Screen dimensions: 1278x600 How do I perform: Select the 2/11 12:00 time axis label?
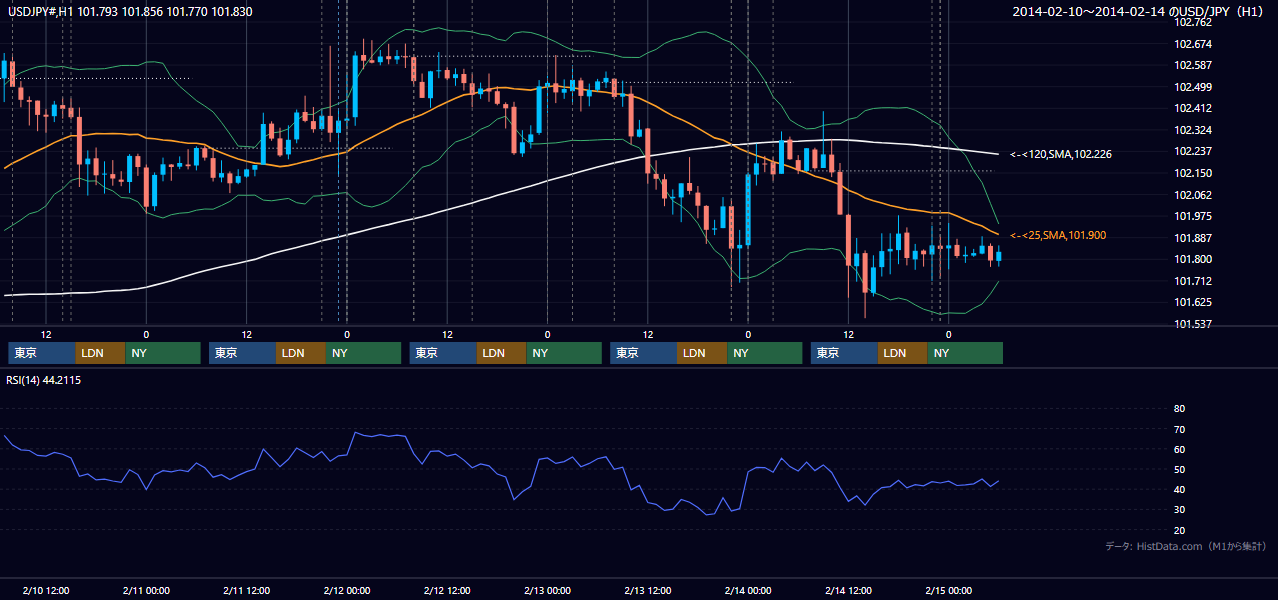tap(246, 591)
